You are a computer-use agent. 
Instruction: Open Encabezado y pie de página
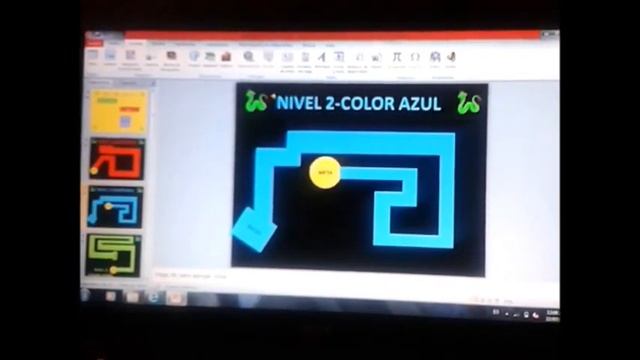coord(305,61)
